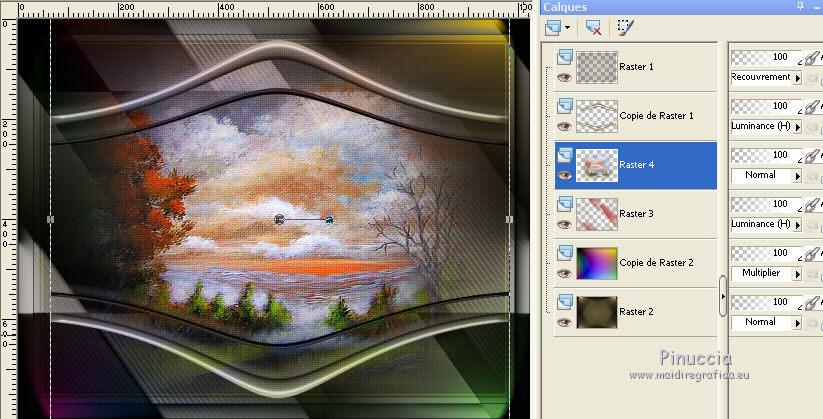Click the layer type icon of Raster 4

(565, 155)
